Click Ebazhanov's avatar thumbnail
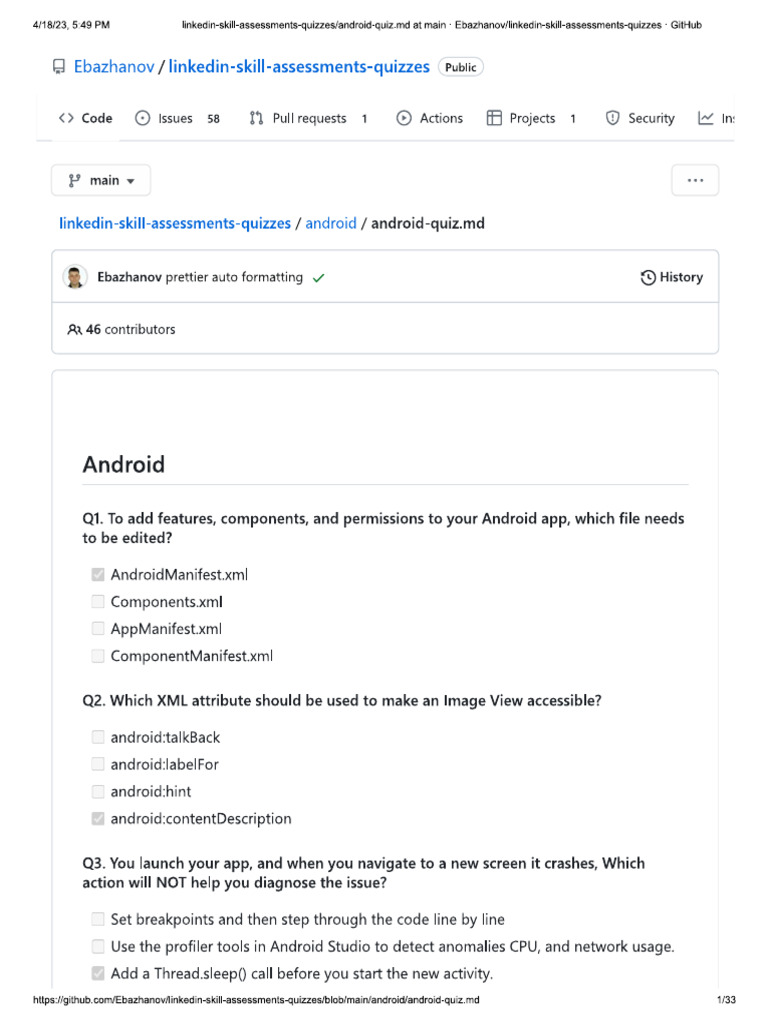This screenshot has width=768, height=1024. [x=75, y=277]
